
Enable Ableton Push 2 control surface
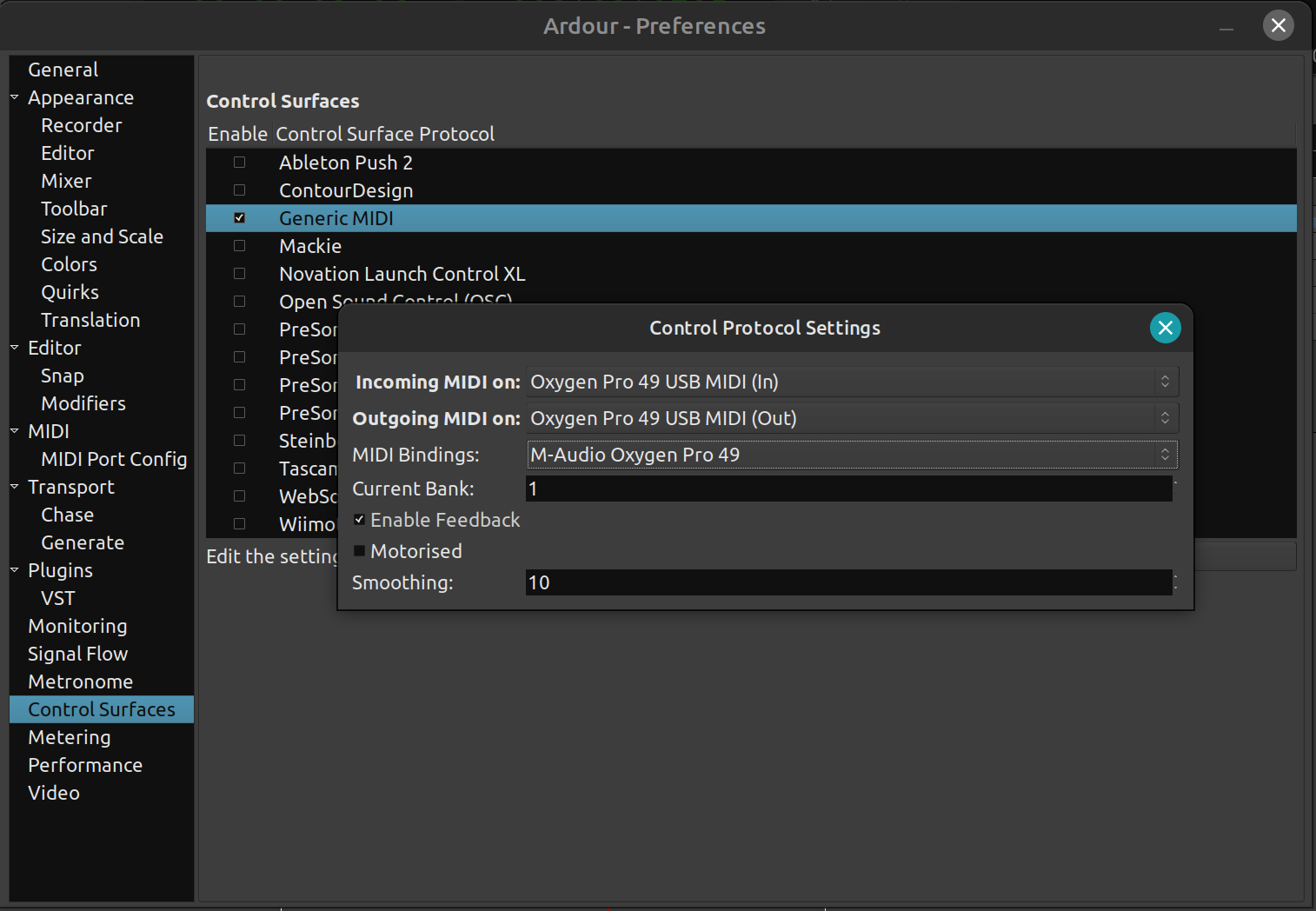240,163
